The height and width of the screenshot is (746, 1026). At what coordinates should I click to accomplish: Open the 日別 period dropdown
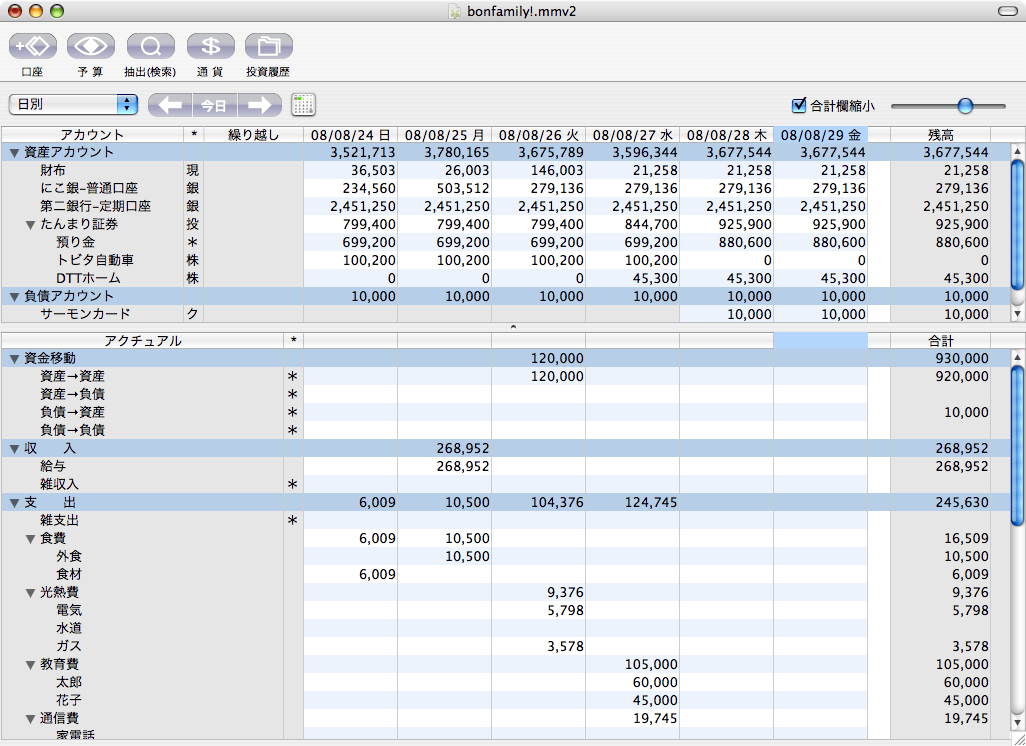(73, 105)
